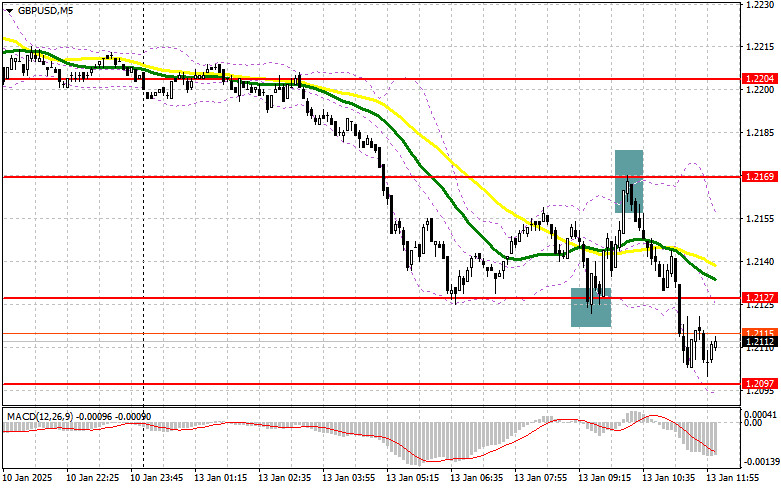Click the 1.2215 price scale value
This screenshot has height=489, width=781.
coord(760,47)
